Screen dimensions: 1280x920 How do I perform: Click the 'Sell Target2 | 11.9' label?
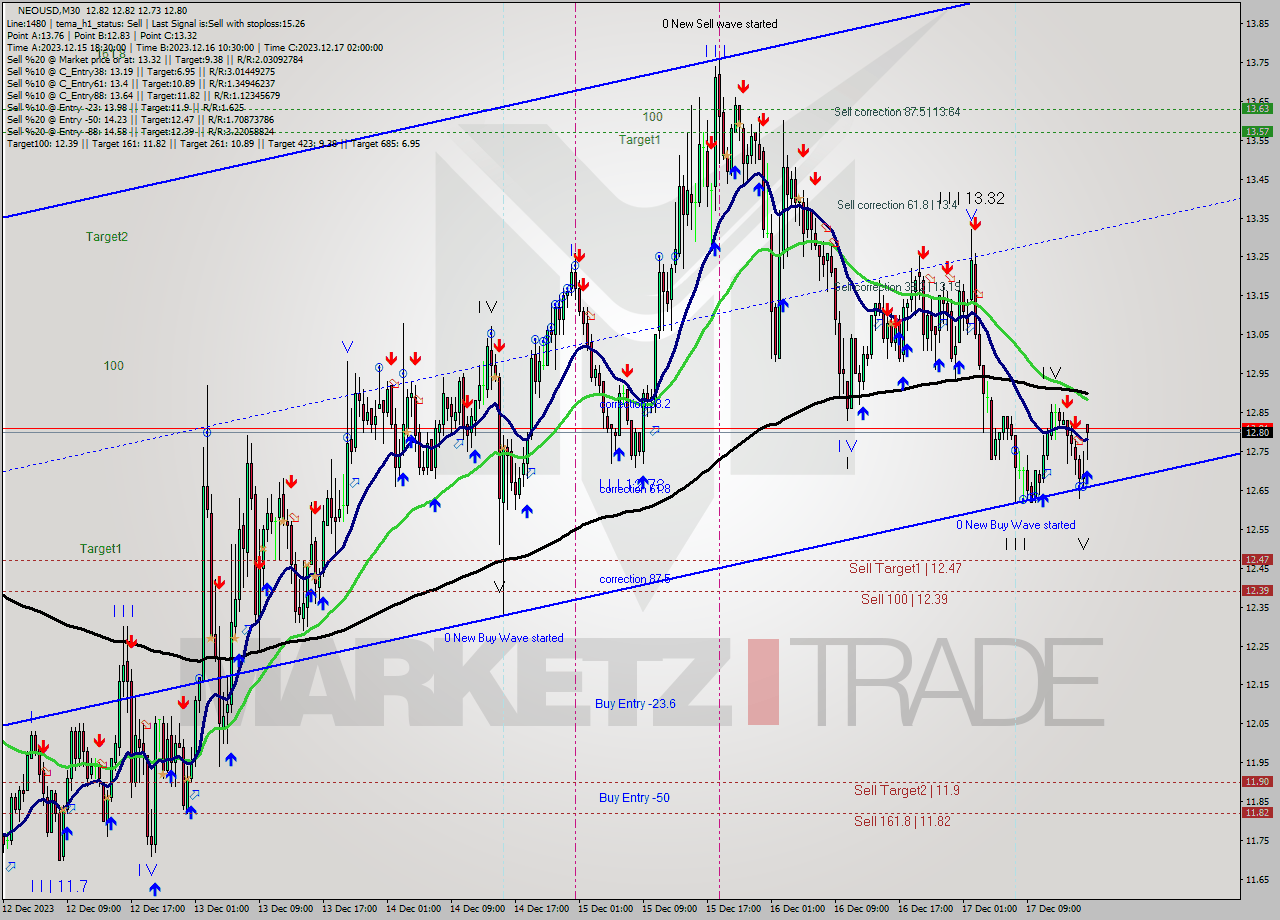(906, 790)
